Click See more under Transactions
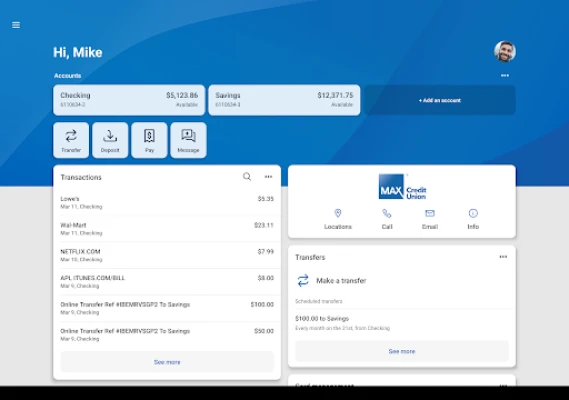The height and width of the screenshot is (400, 569). (167, 362)
